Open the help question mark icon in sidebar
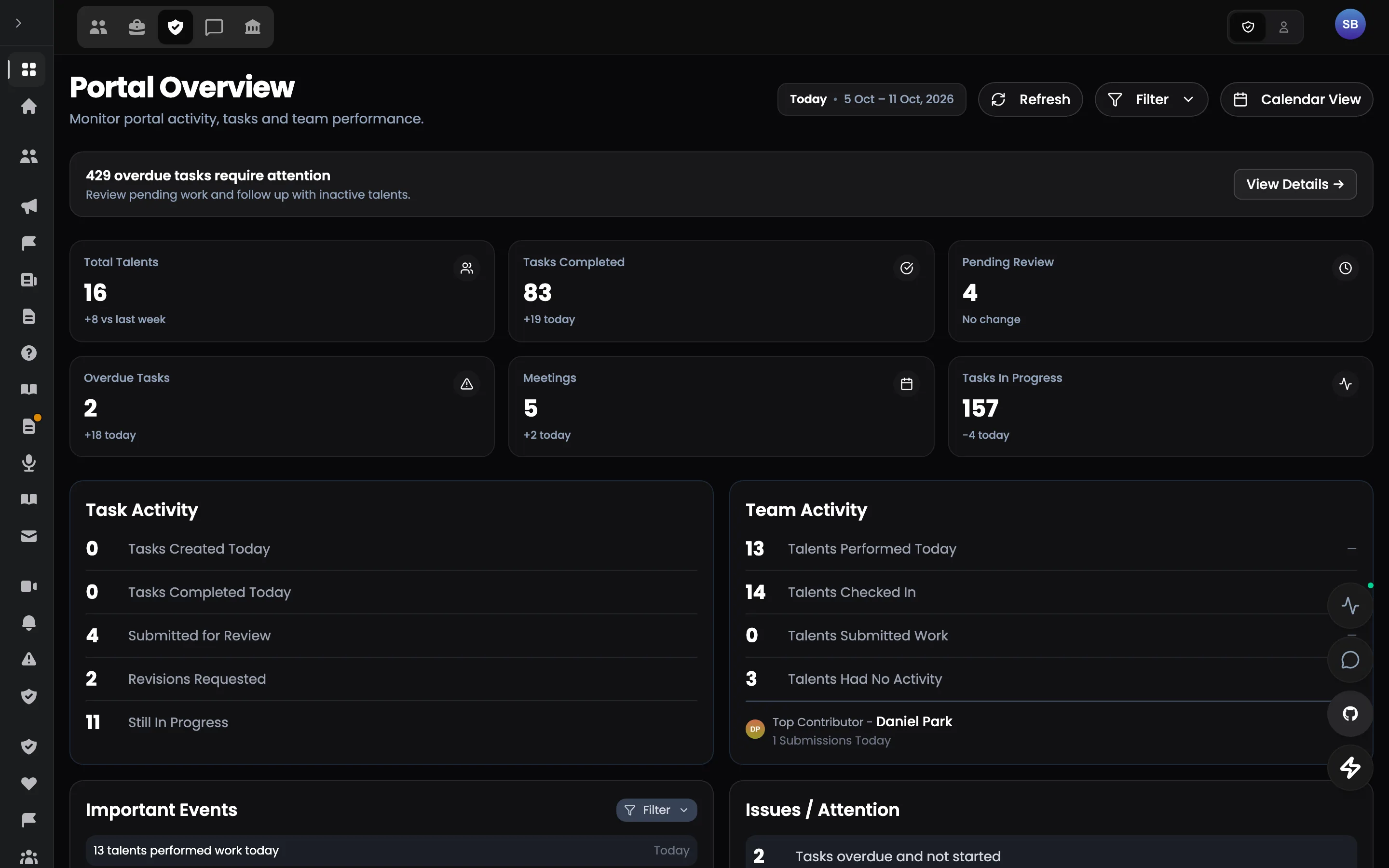This screenshot has height=868, width=1389. click(x=29, y=353)
